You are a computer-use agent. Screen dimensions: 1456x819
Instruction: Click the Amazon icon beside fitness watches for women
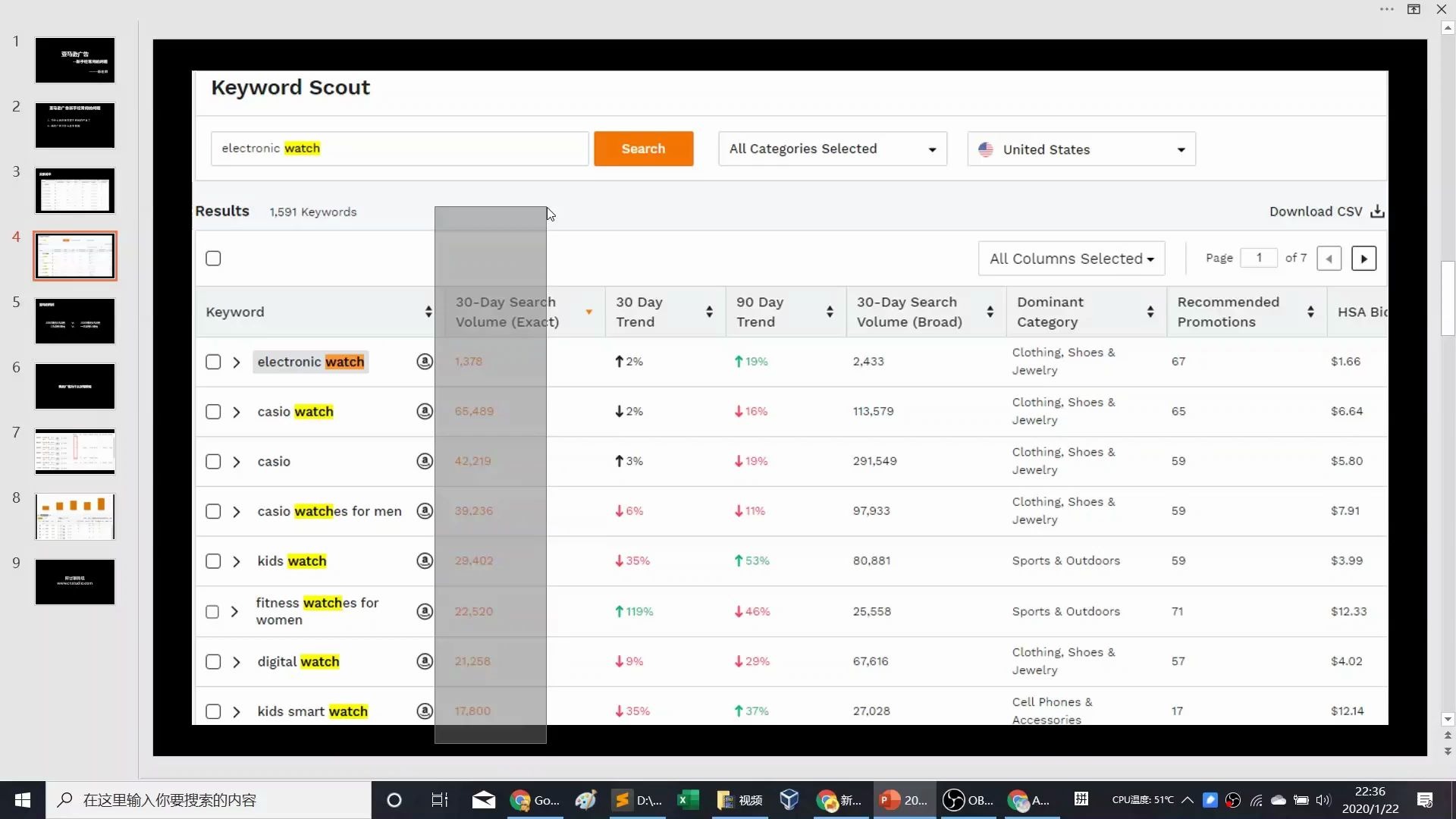(x=425, y=611)
